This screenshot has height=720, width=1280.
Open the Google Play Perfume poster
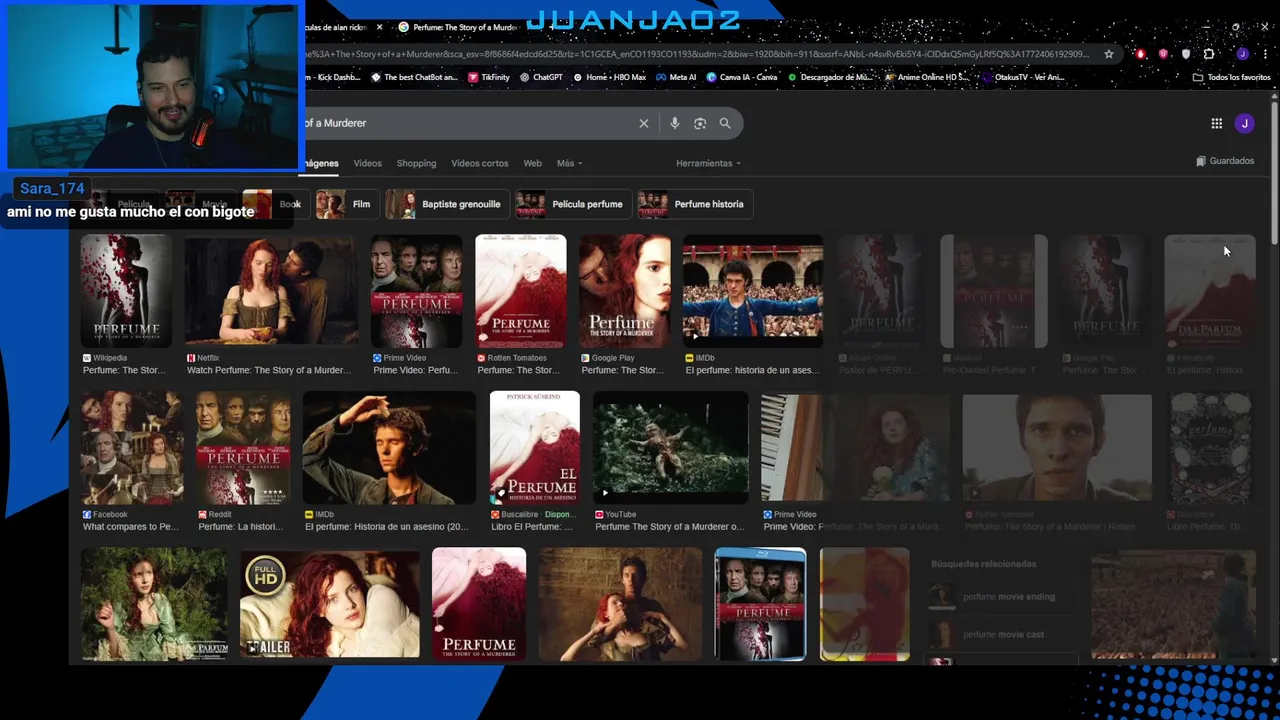(625, 291)
